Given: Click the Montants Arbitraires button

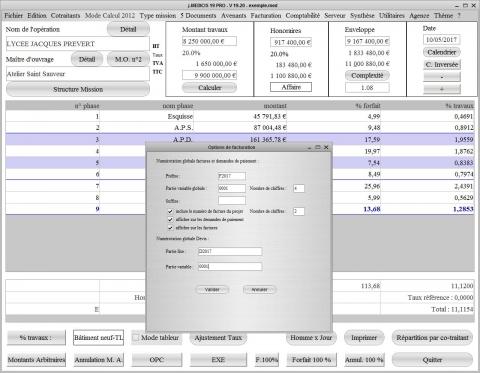Looking at the screenshot, I should click(36, 360).
